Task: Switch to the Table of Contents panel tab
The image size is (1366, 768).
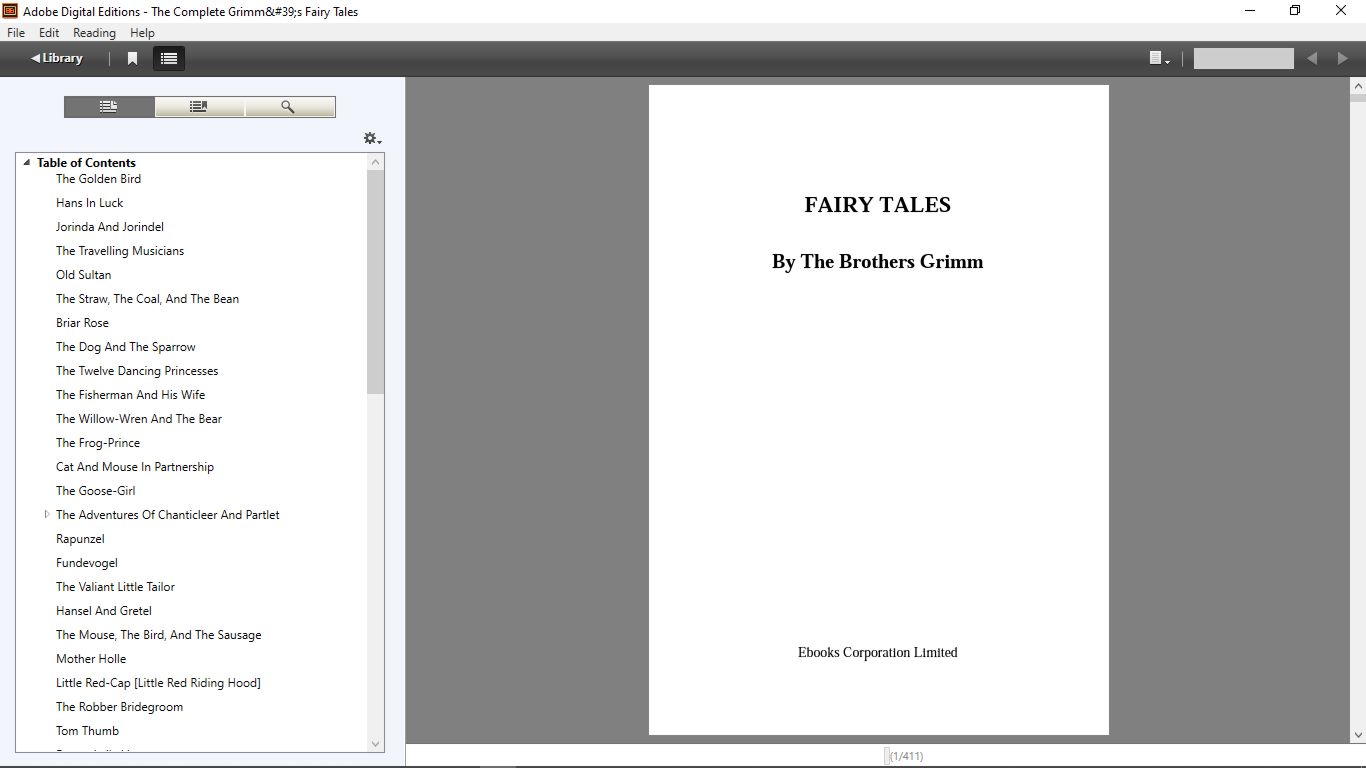Action: click(109, 107)
